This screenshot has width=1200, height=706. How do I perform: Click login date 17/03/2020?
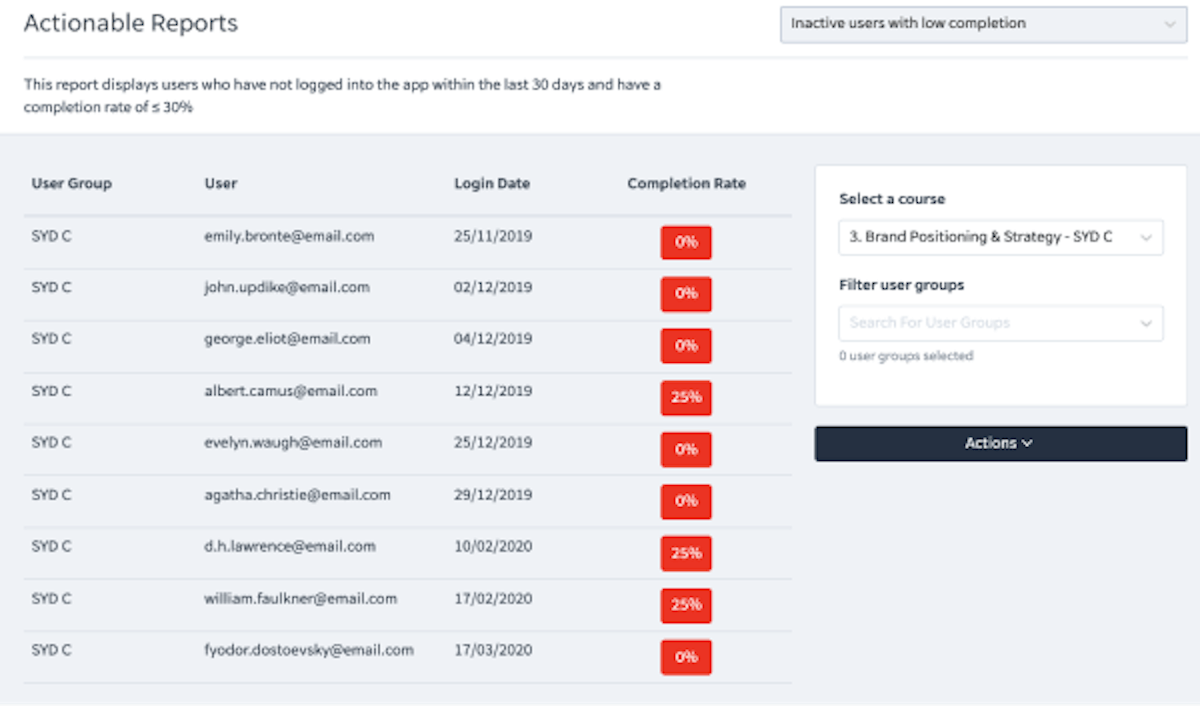click(x=493, y=649)
